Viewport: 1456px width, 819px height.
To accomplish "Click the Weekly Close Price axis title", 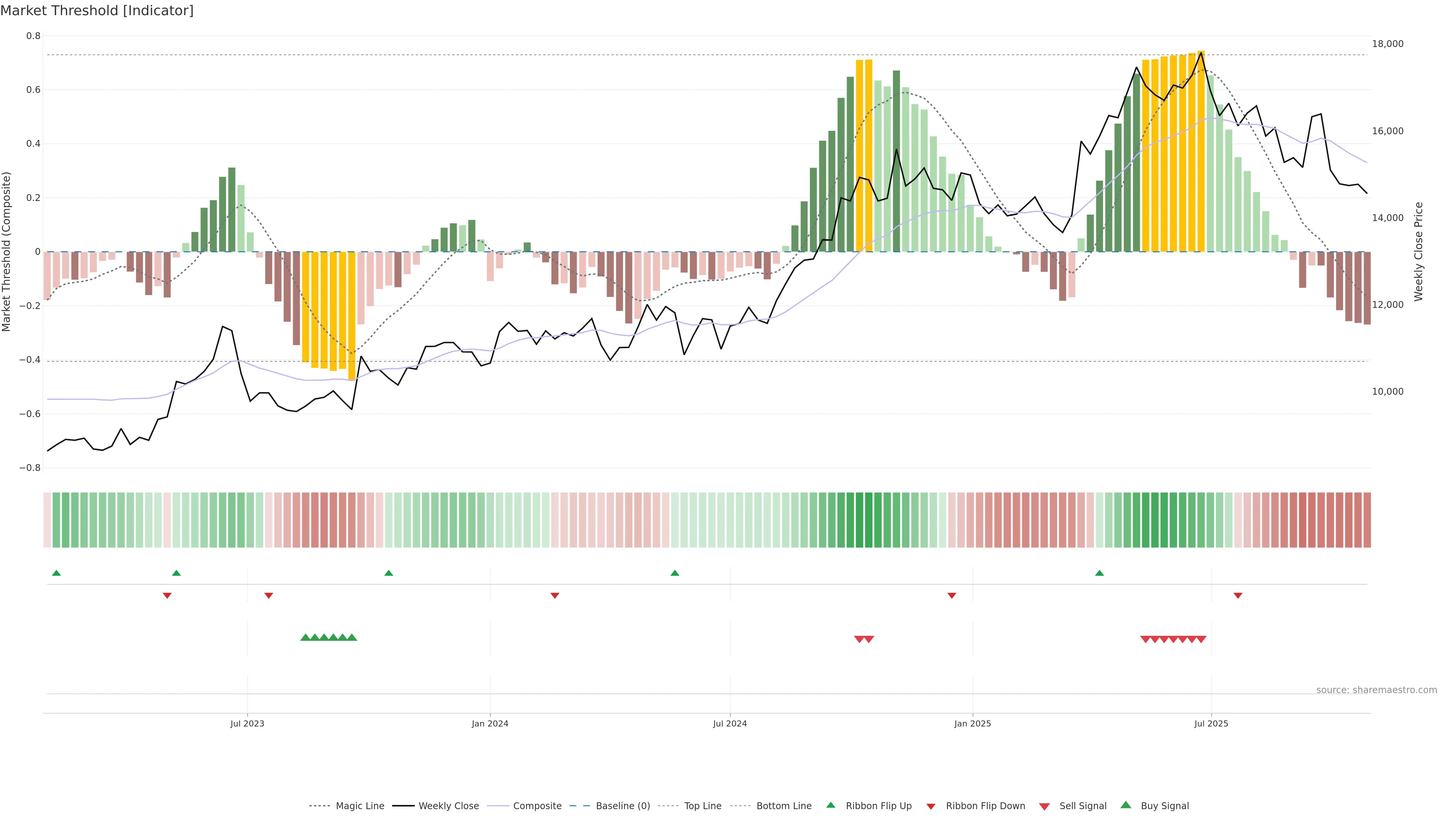I will tap(1418, 251).
